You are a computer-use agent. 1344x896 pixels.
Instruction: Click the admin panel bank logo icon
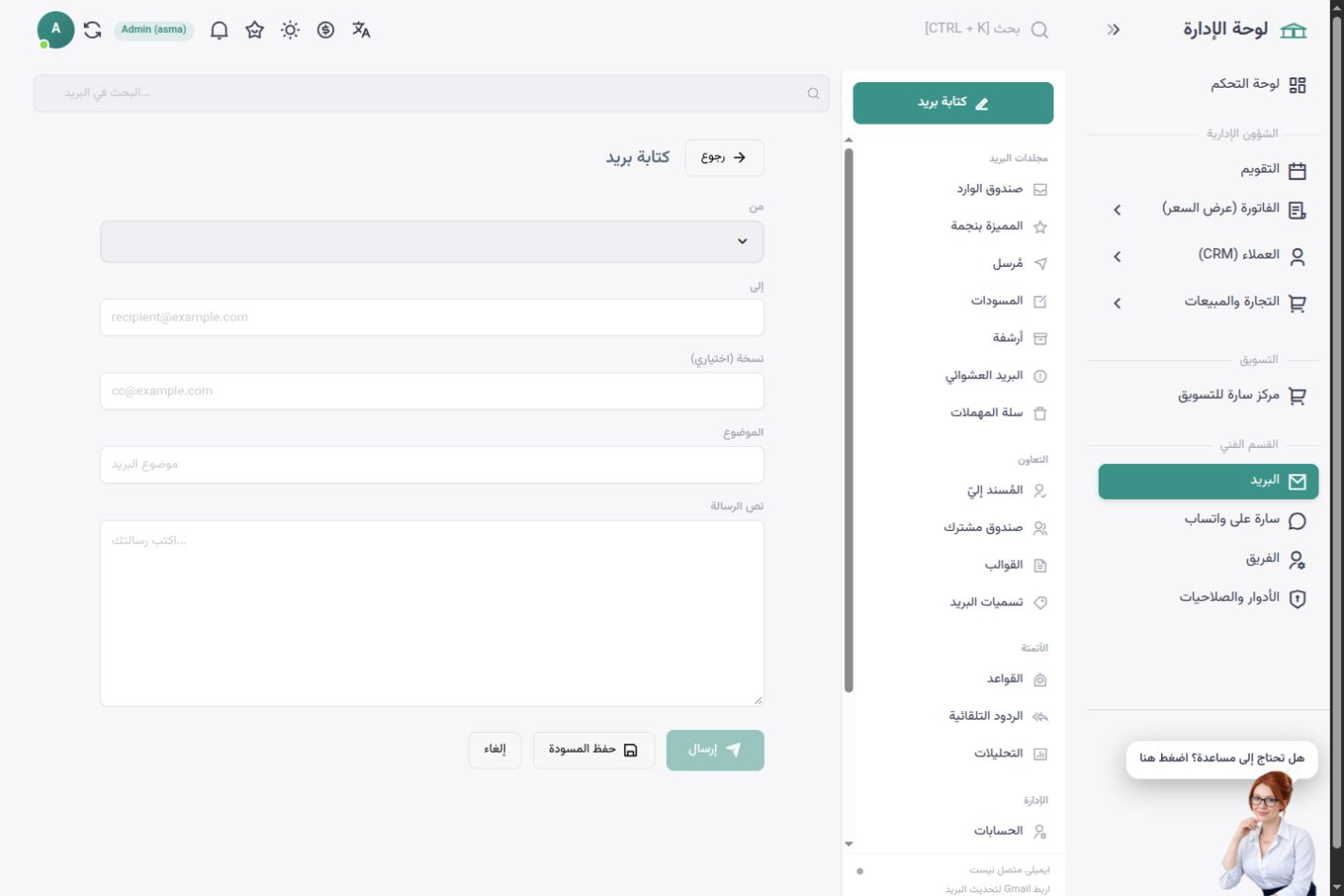(x=1294, y=30)
